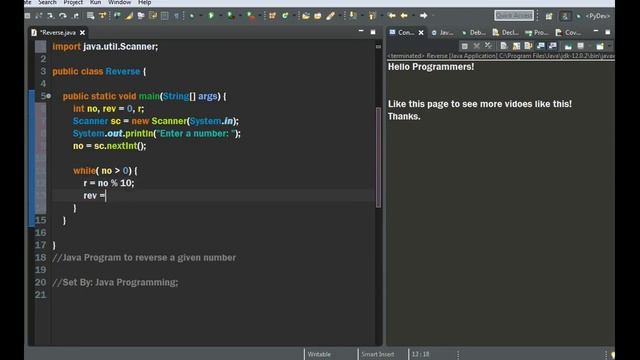
Task: Open the Back navigation history dropdown
Action: (413, 16)
